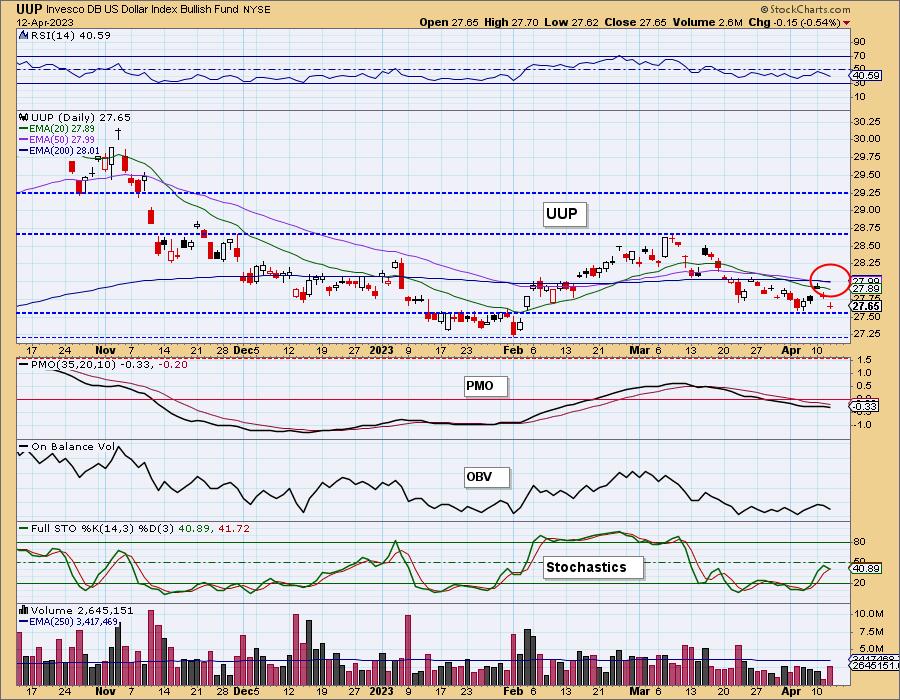
Task: Click the Invesco DB US Dollar Index Bullish Fund name
Action: [x=142, y=10]
